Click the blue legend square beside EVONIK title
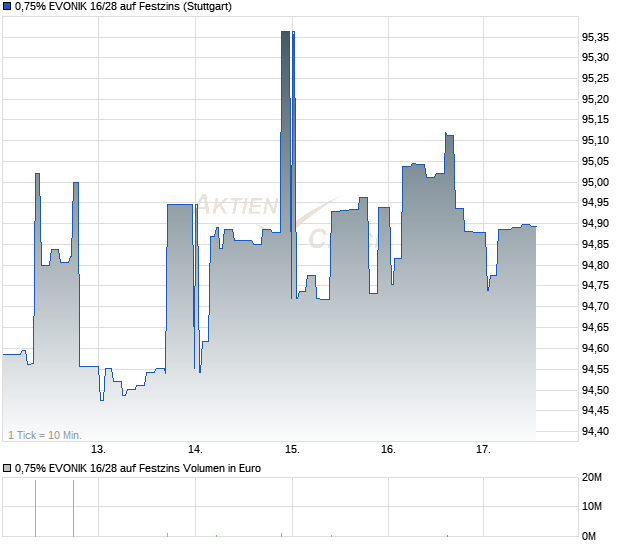 (7, 6)
